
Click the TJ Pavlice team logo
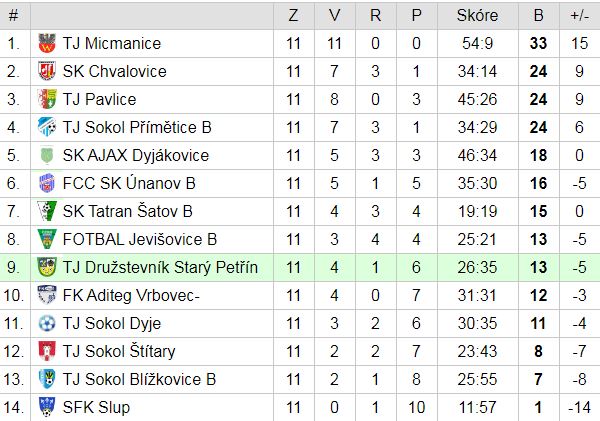pos(47,99)
